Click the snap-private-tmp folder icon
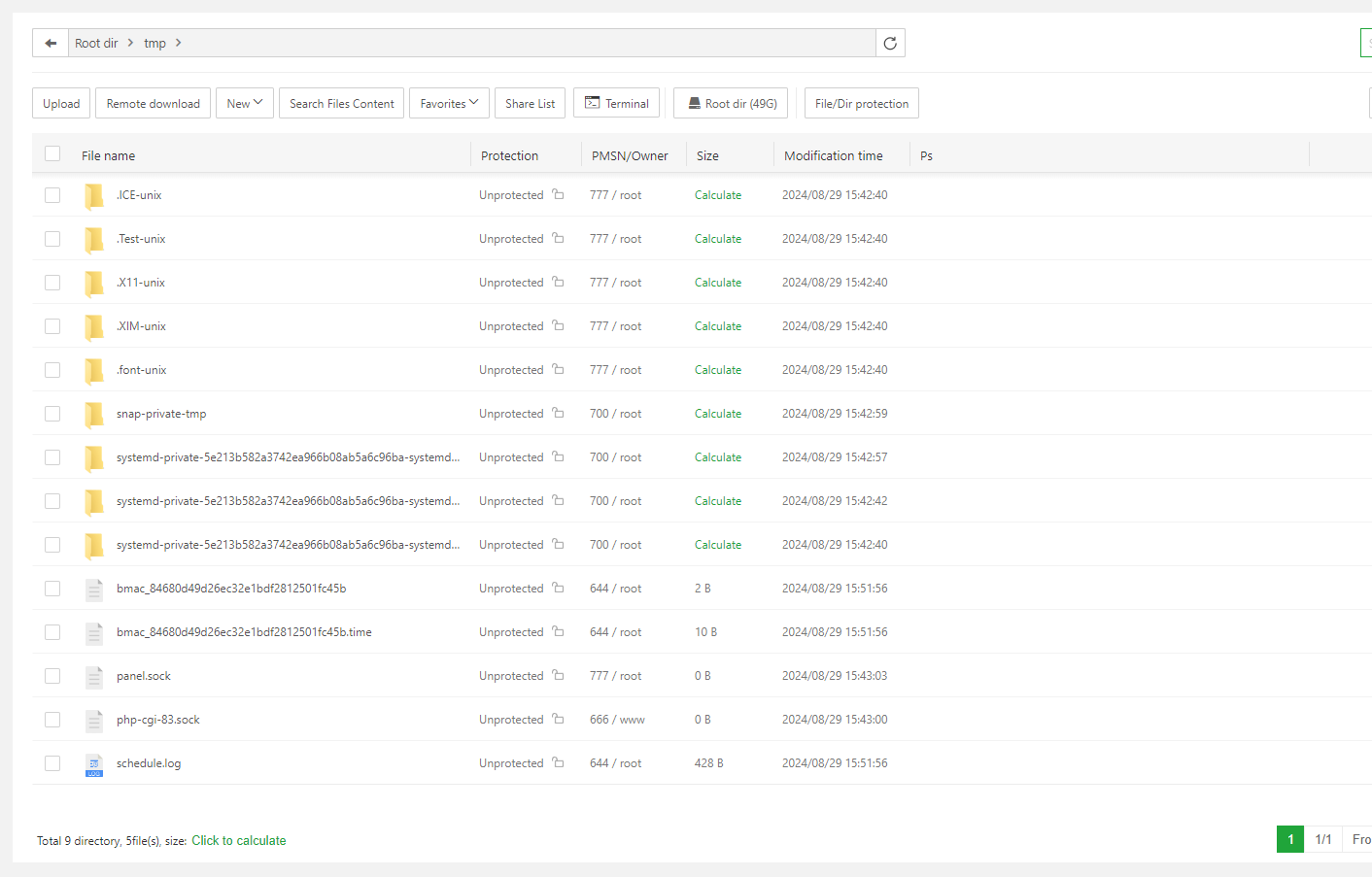The image size is (1372, 877). click(94, 414)
